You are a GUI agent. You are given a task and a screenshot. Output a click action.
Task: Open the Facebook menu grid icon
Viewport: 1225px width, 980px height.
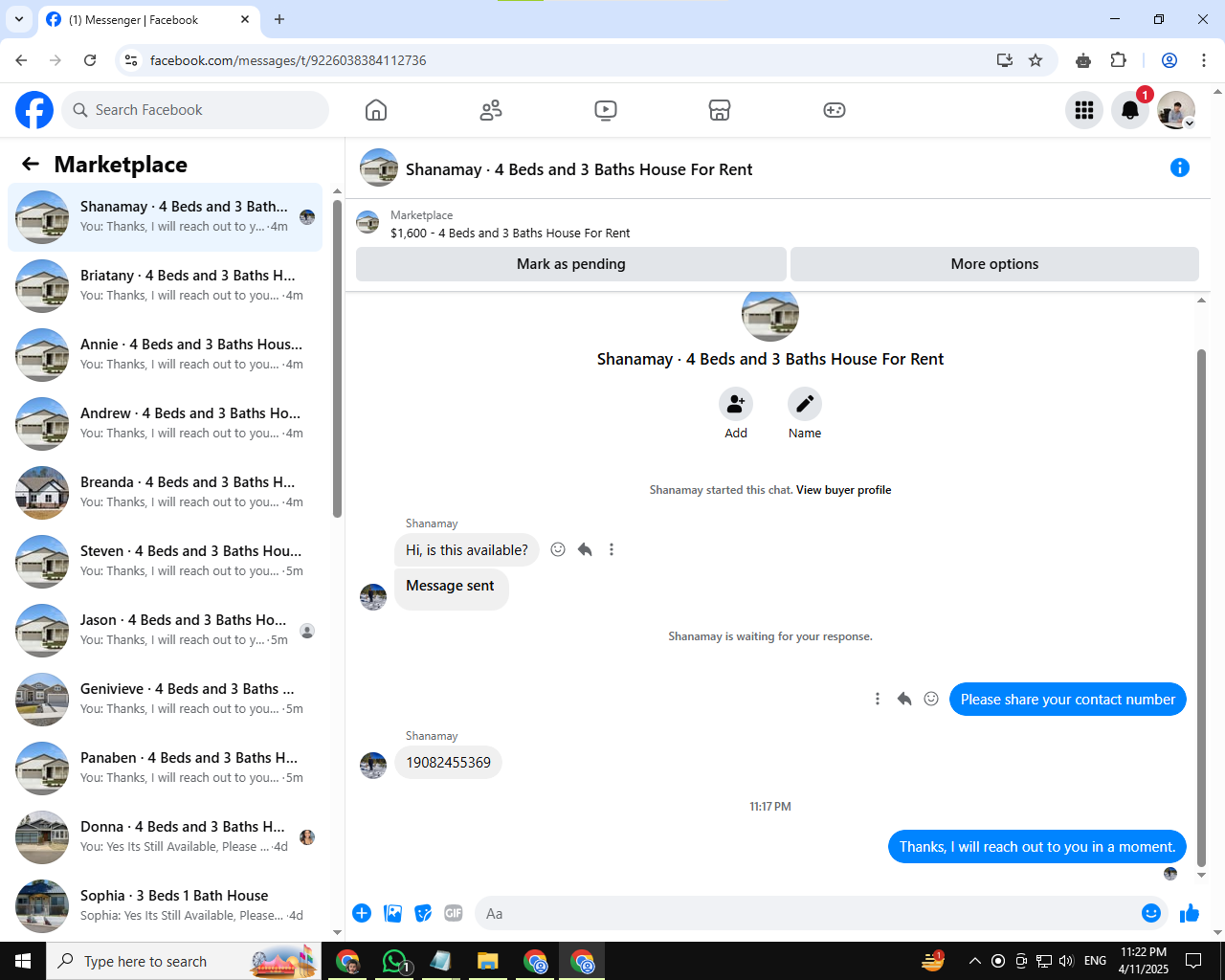[x=1084, y=110]
